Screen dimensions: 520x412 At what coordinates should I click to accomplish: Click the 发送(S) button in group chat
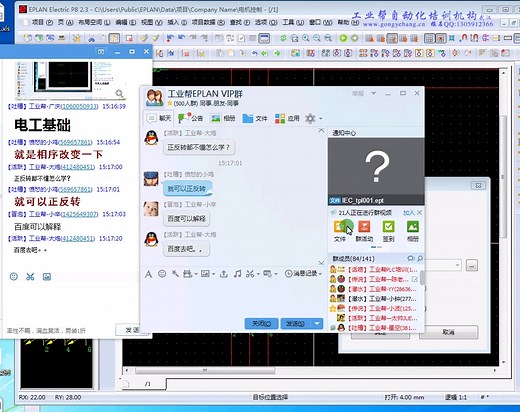pyautogui.click(x=296, y=323)
